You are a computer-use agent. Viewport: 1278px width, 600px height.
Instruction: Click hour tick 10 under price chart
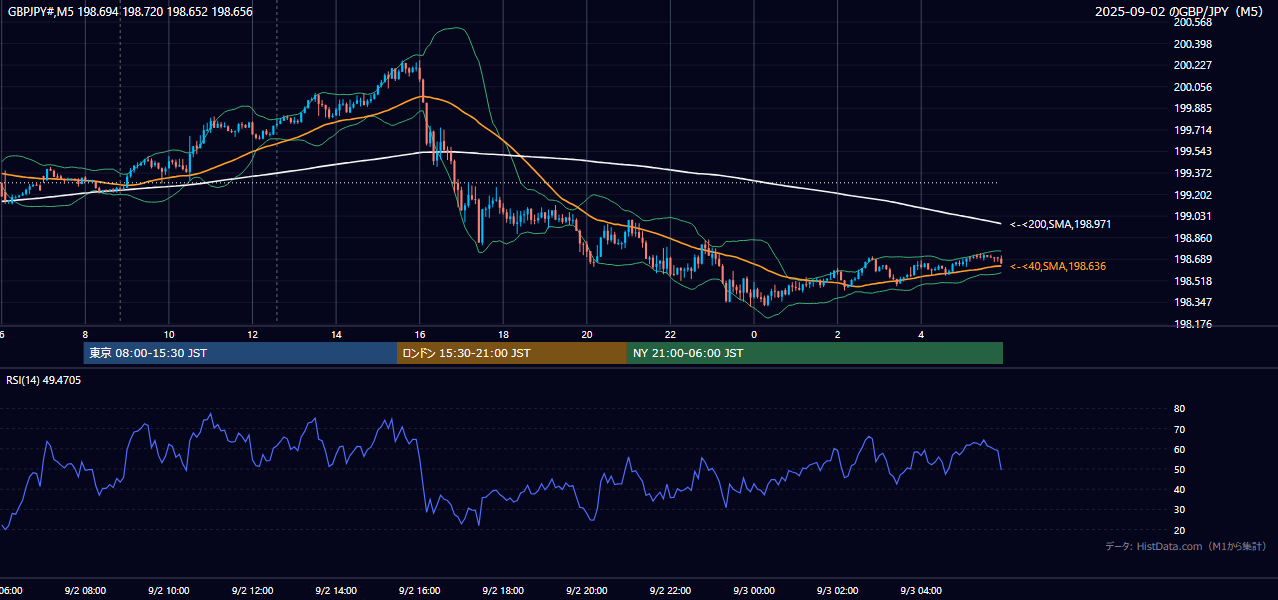click(x=169, y=334)
